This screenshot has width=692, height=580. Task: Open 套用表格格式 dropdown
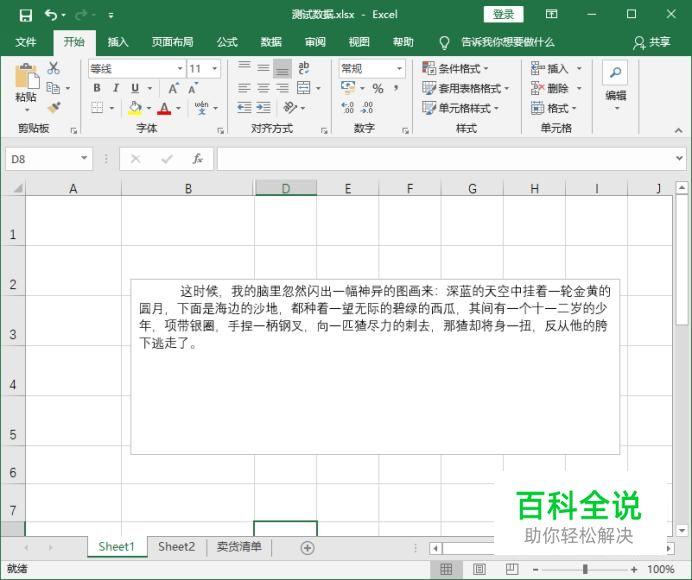pos(466,88)
